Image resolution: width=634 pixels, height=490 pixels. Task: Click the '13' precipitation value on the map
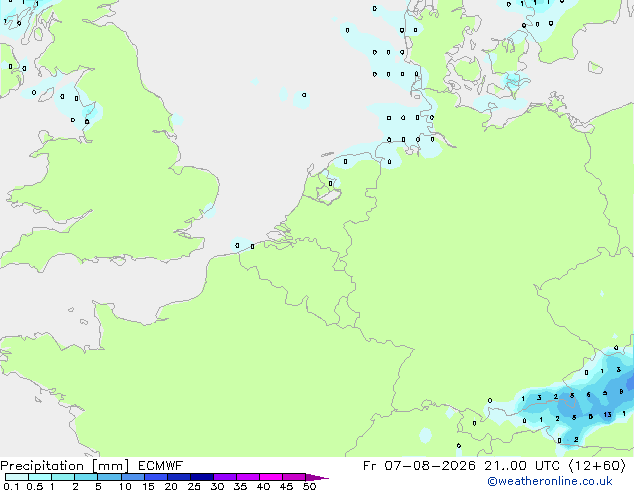(607, 415)
